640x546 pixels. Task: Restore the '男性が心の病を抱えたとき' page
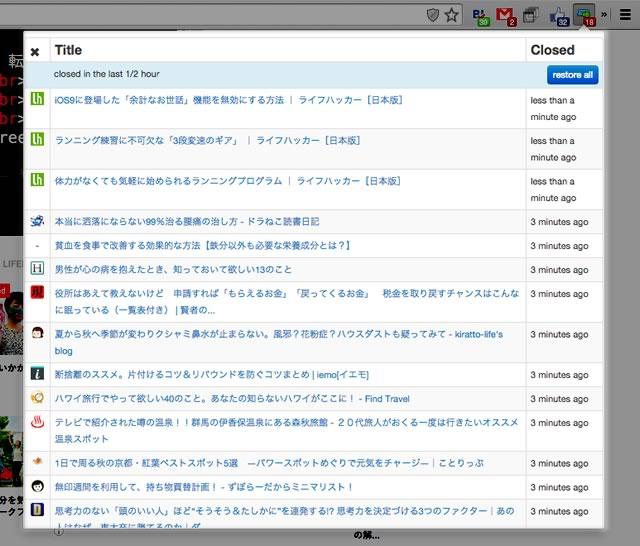coord(173,270)
